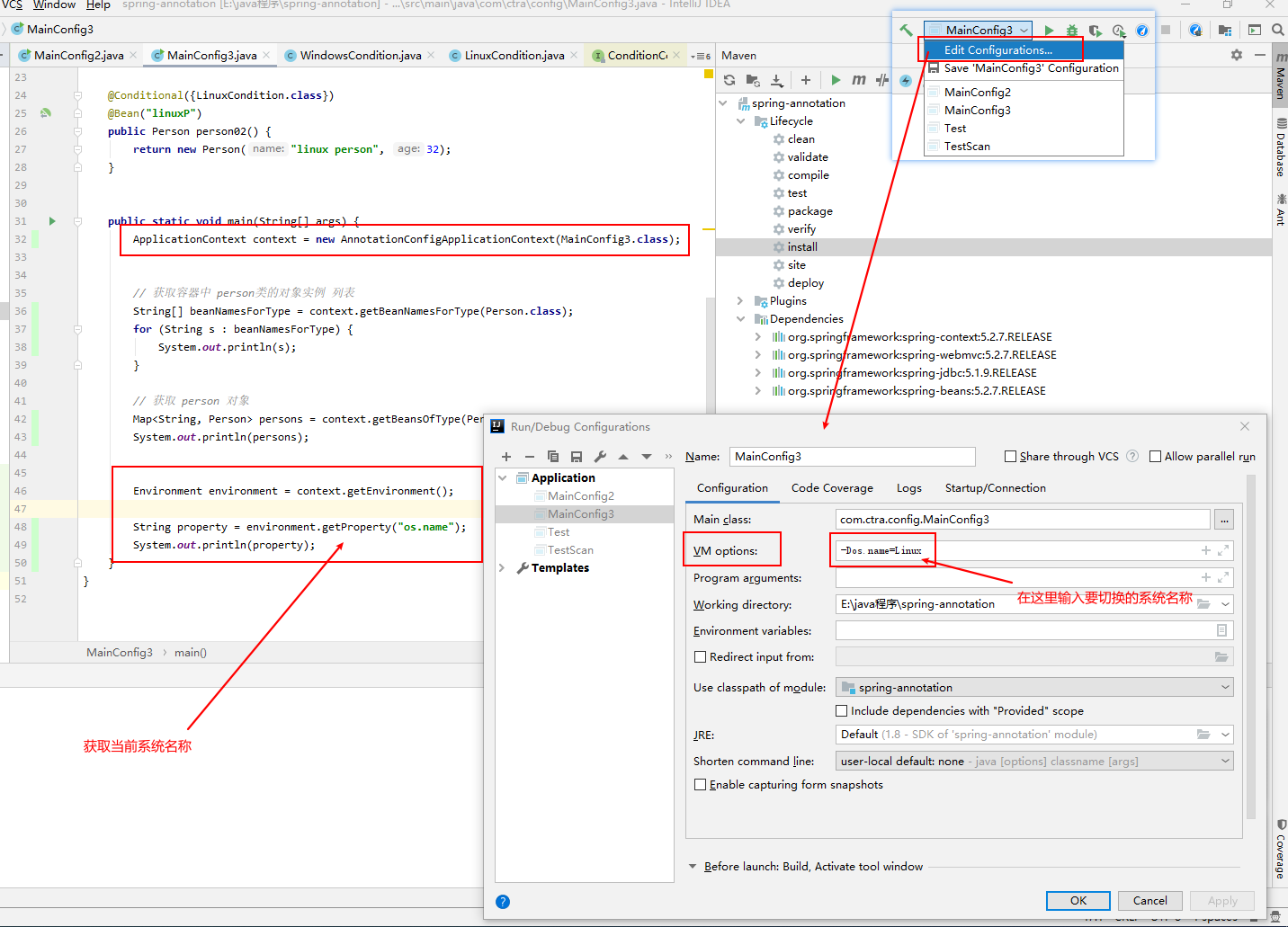Screen dimensions: 1288x927
Task: Add new configuration with plus icon in dialog
Action: pos(506,457)
